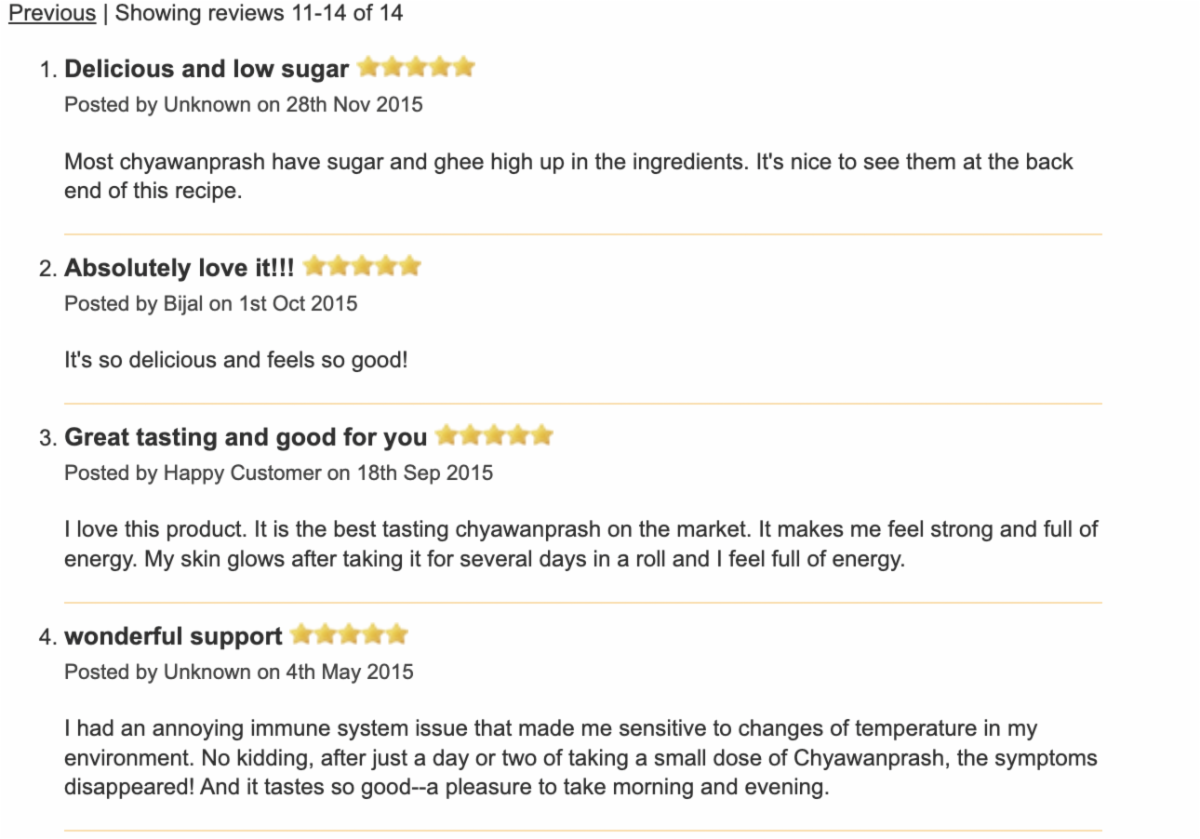Click "Showing reviews 11-14 of 14" text
The image size is (1200, 839).
tap(259, 14)
